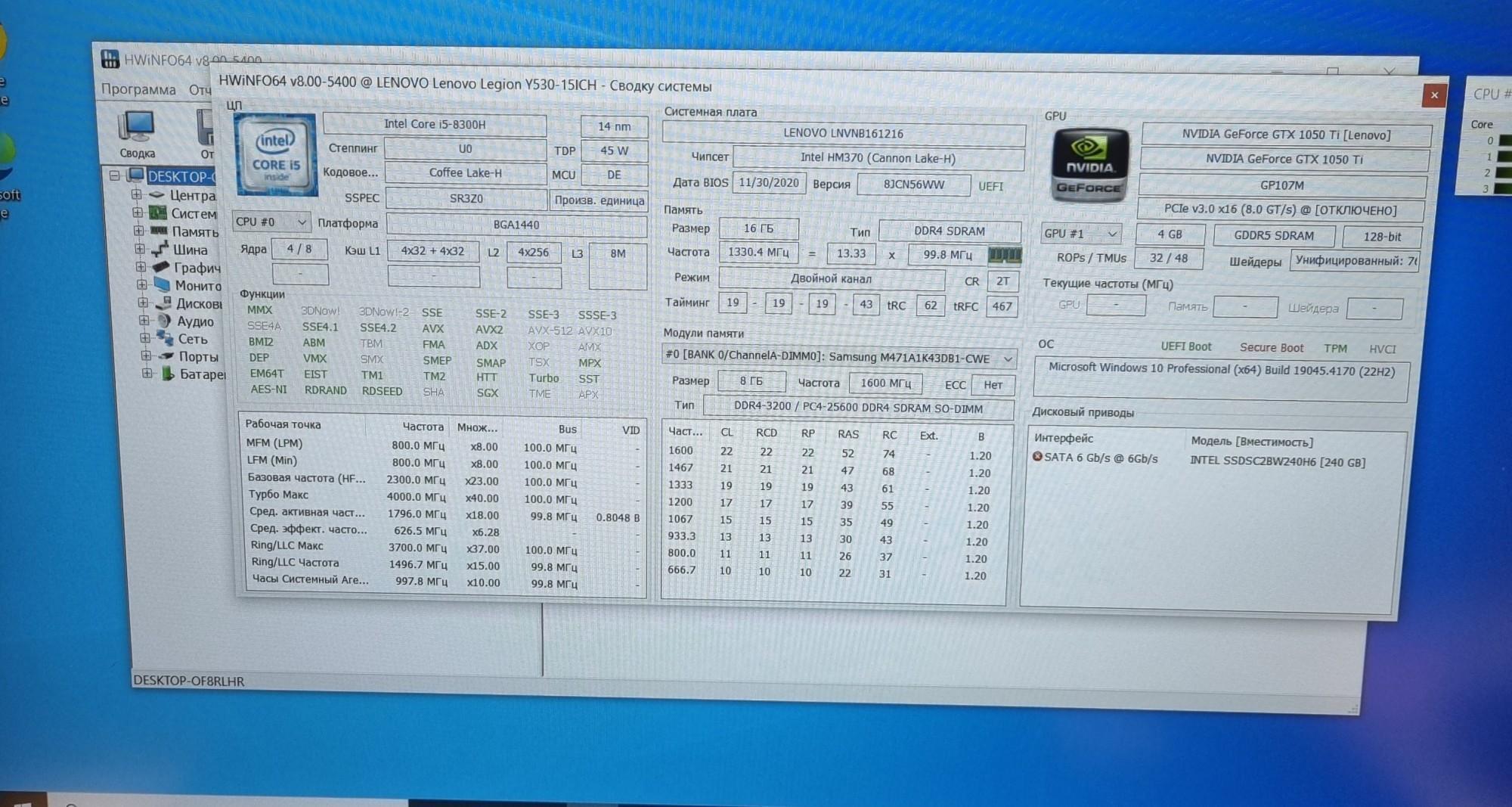Click the NVIDIA GeForce logo badge

pyautogui.click(x=1089, y=165)
